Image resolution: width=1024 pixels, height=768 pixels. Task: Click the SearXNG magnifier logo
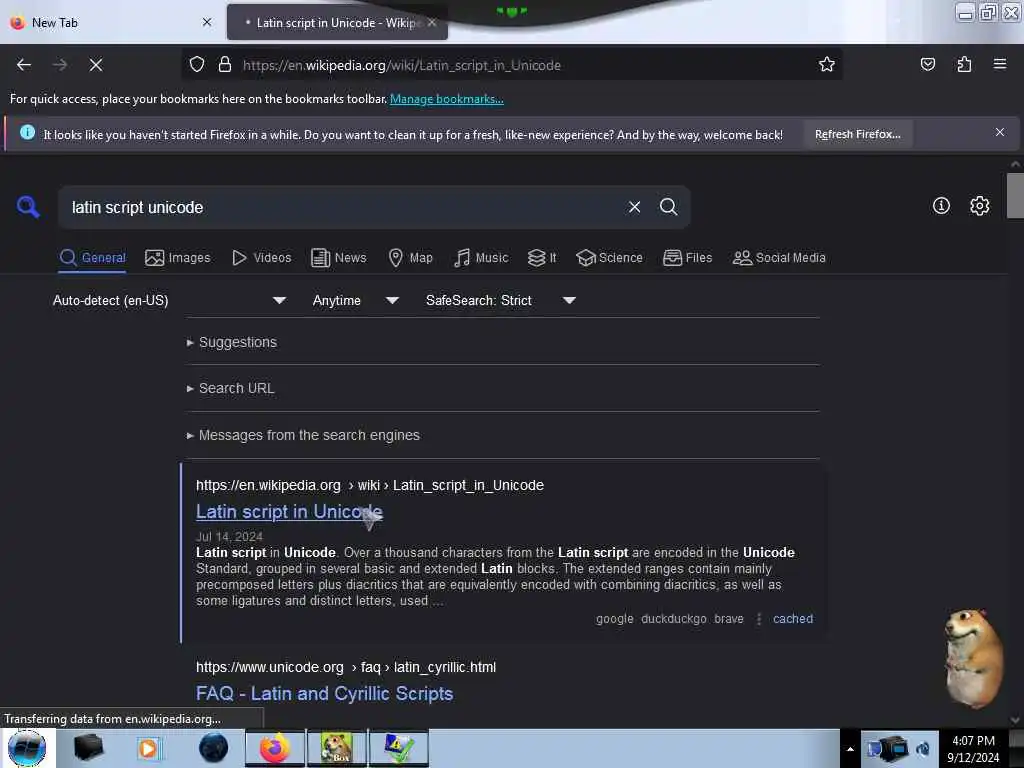pos(28,207)
